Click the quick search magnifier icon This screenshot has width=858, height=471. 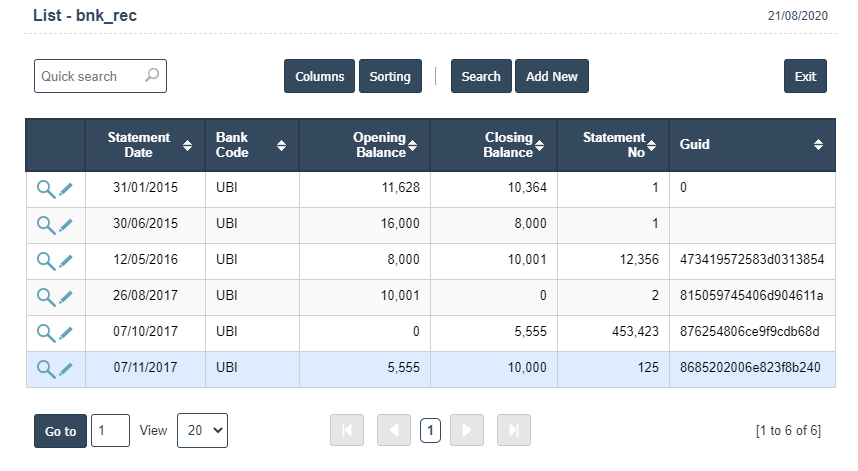[x=152, y=75]
